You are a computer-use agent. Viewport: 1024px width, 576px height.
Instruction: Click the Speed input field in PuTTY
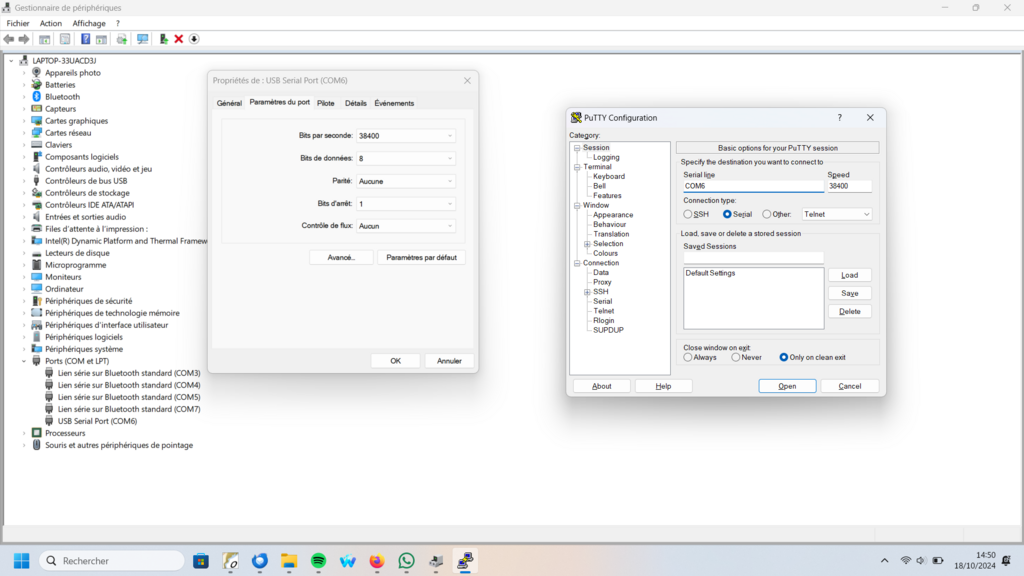(849, 186)
